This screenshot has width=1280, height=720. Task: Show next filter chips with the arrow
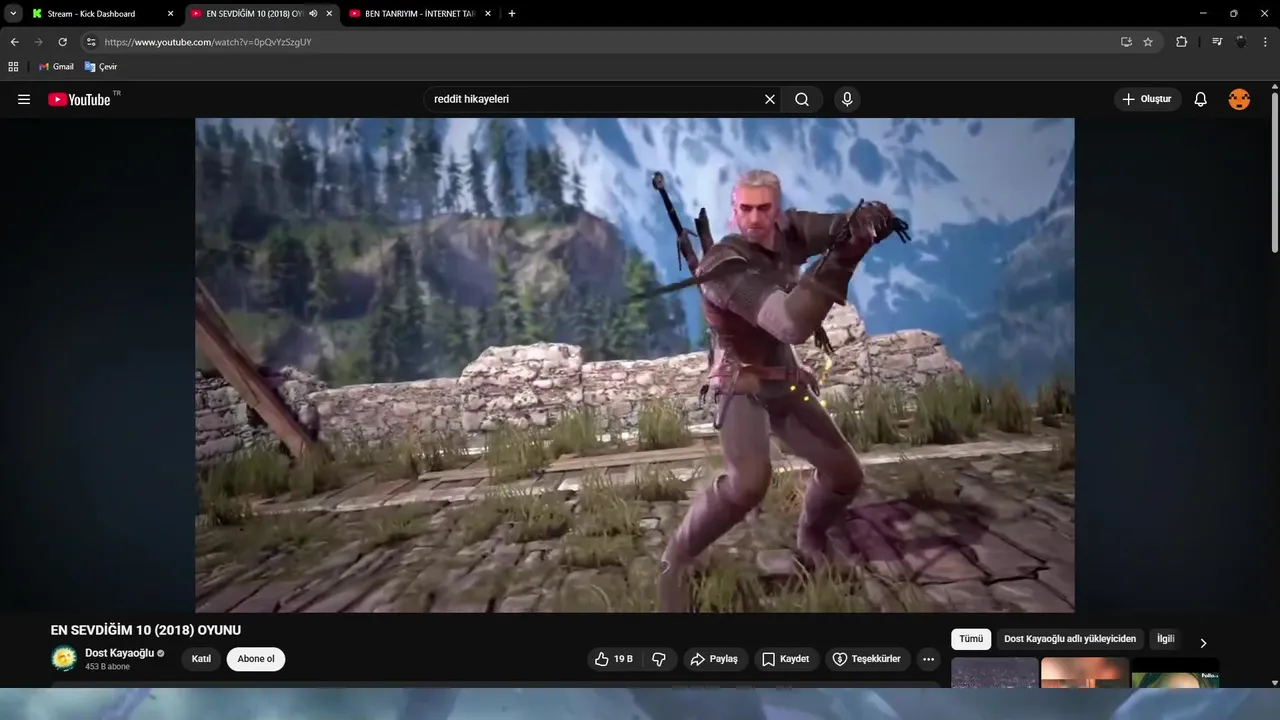(1203, 643)
